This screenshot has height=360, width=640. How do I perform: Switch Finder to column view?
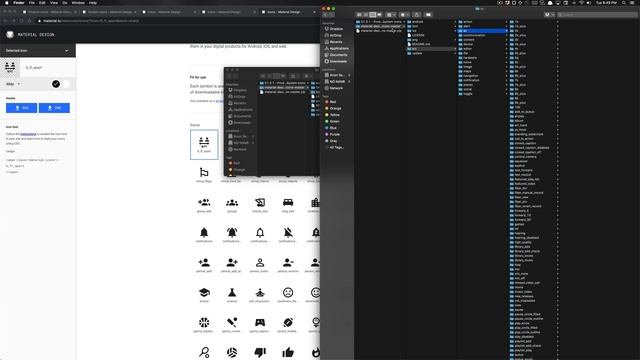click(x=372, y=15)
